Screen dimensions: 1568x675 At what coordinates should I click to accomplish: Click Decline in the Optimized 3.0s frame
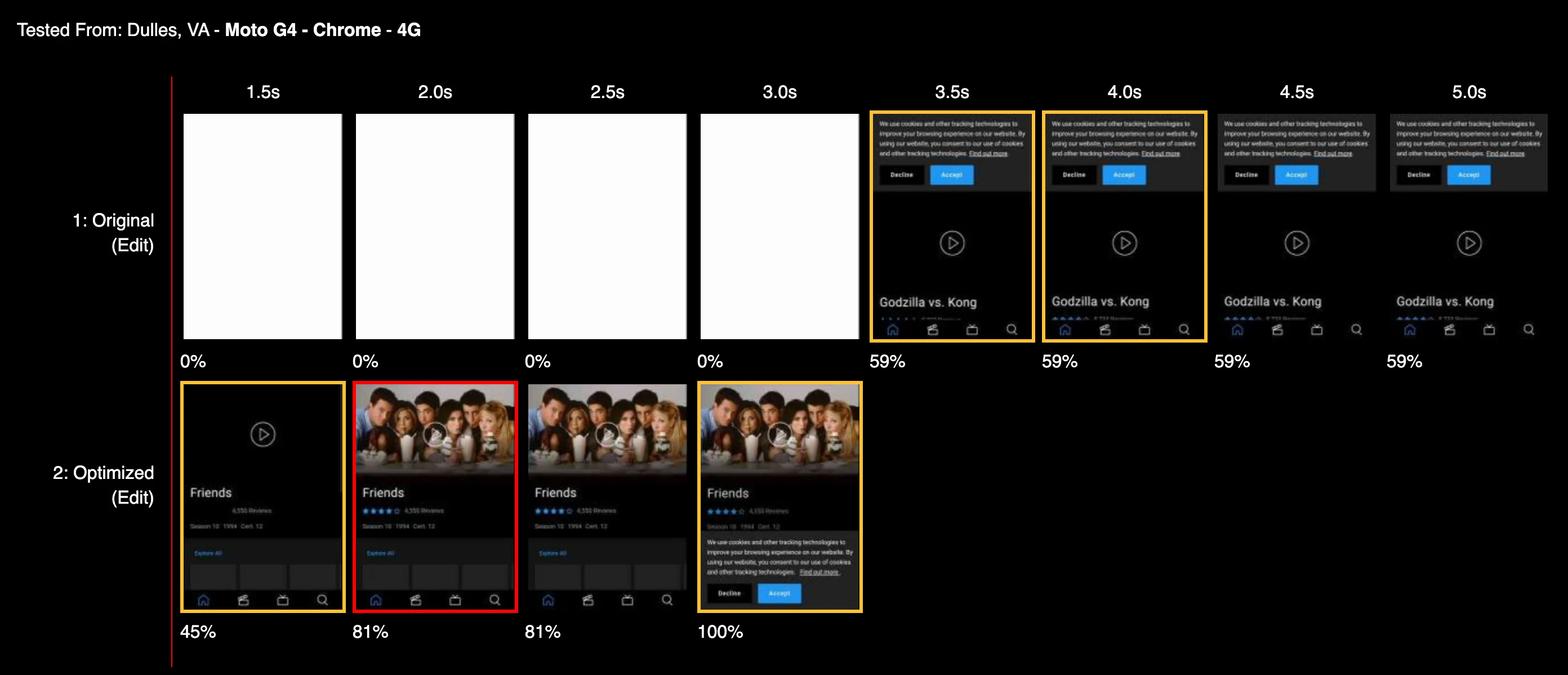click(729, 593)
